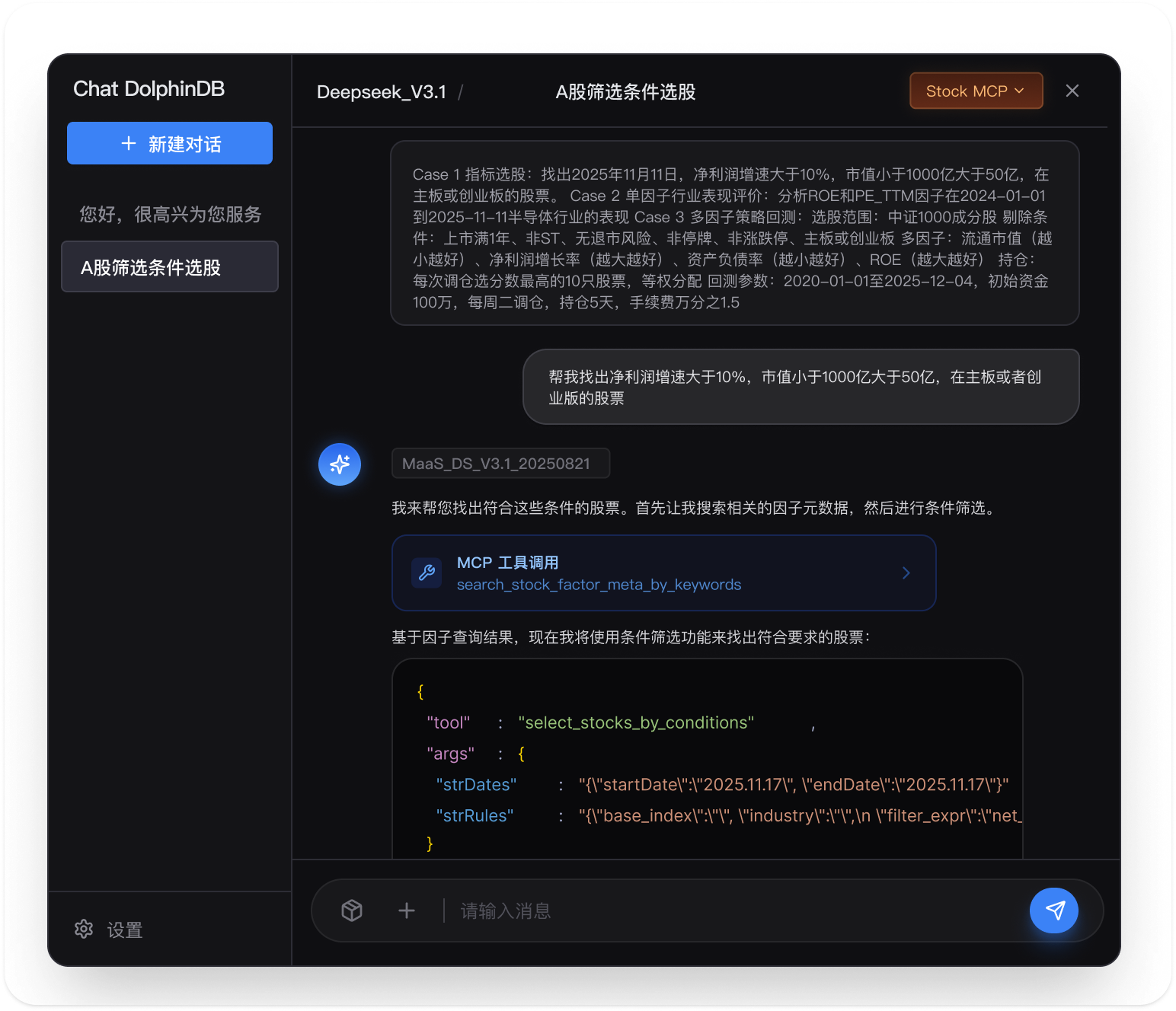This screenshot has width=1176, height=1011.
Task: Click the MaaS_DS_V3.1_20250821 model tag
Action: point(500,463)
